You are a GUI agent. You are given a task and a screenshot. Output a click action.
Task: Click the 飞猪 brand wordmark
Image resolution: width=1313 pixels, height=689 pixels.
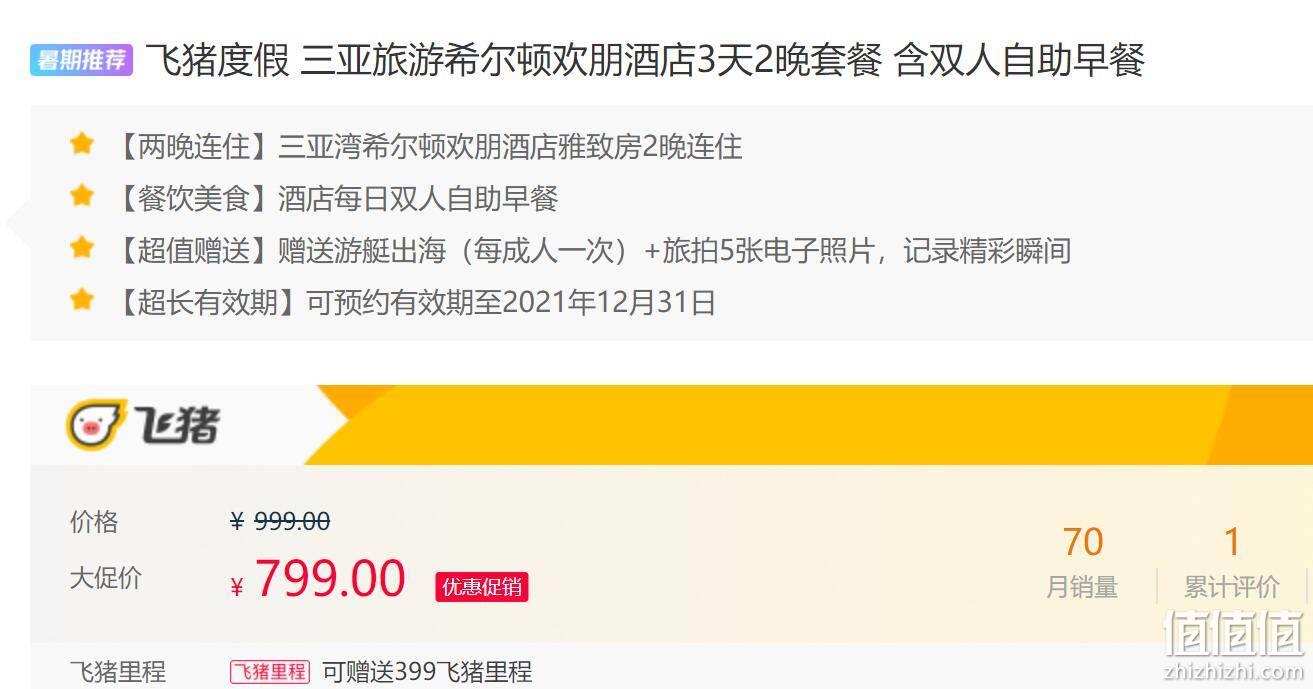click(176, 425)
